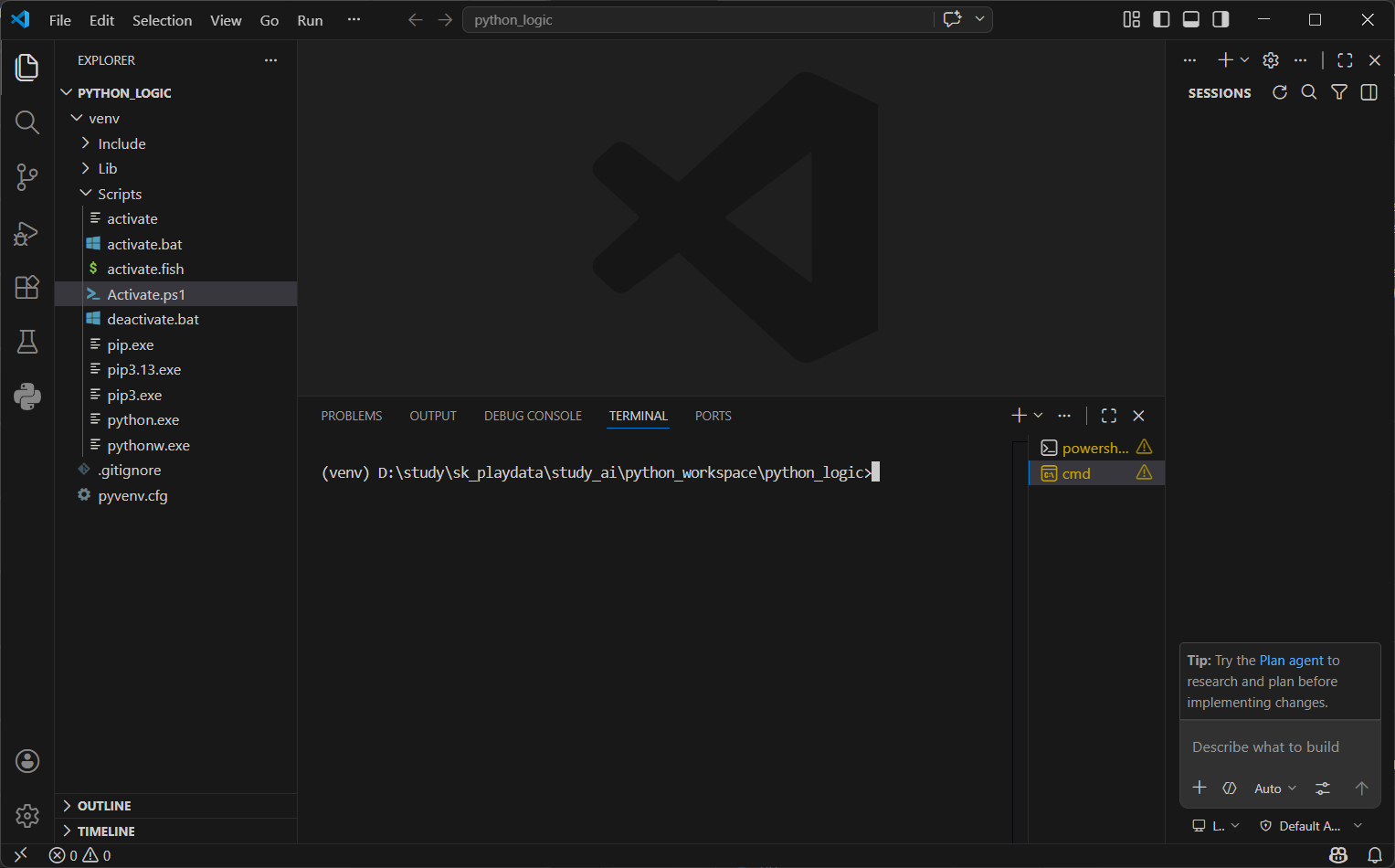Open the Extensions view

pyautogui.click(x=27, y=287)
